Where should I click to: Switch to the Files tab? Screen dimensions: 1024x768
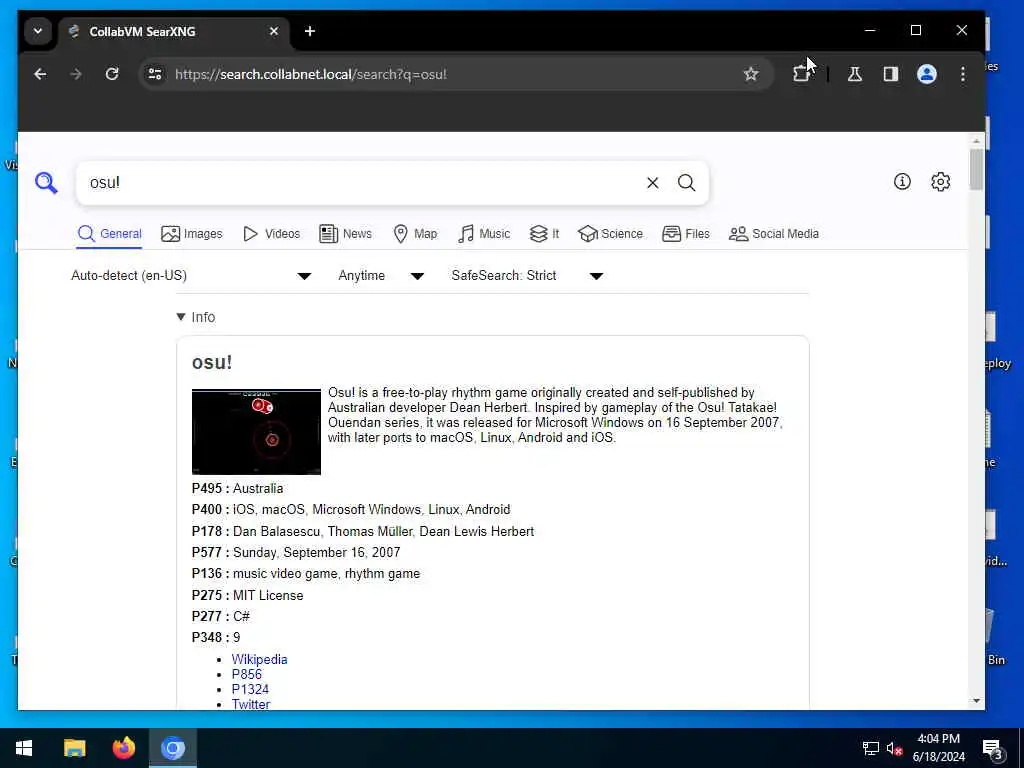[686, 234]
